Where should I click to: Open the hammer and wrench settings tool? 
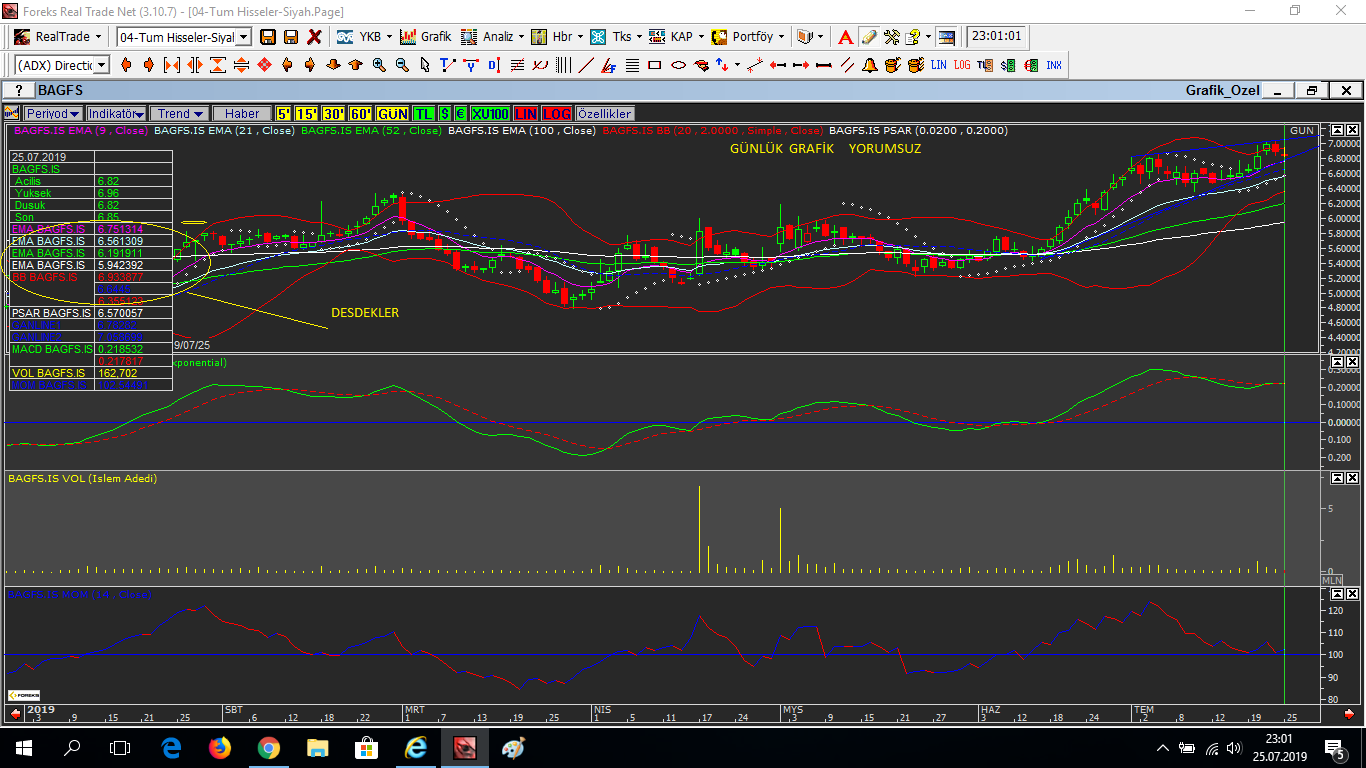click(x=892, y=37)
